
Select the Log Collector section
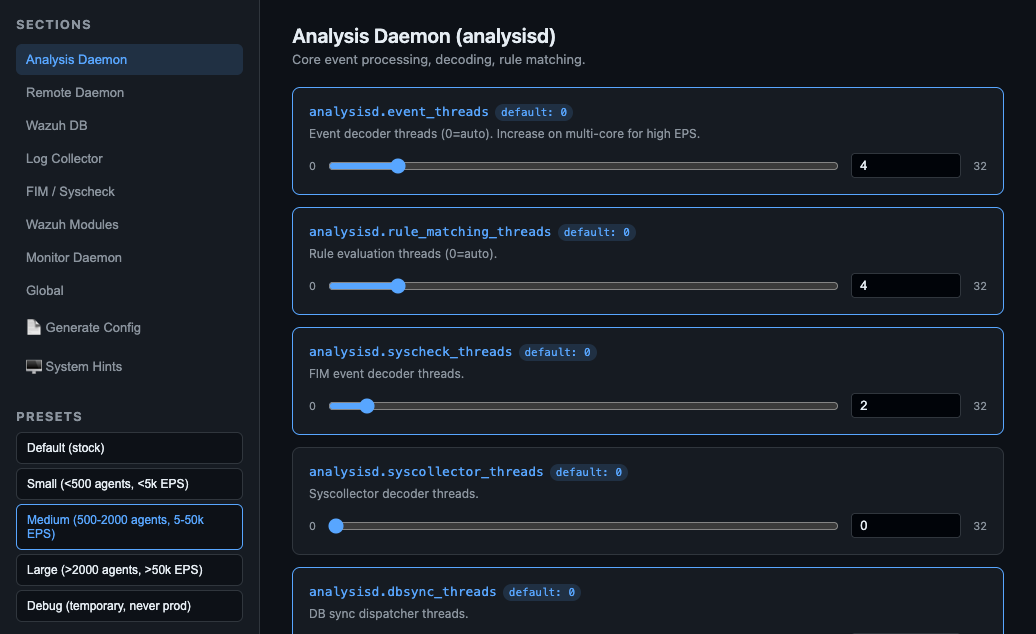coord(130,158)
